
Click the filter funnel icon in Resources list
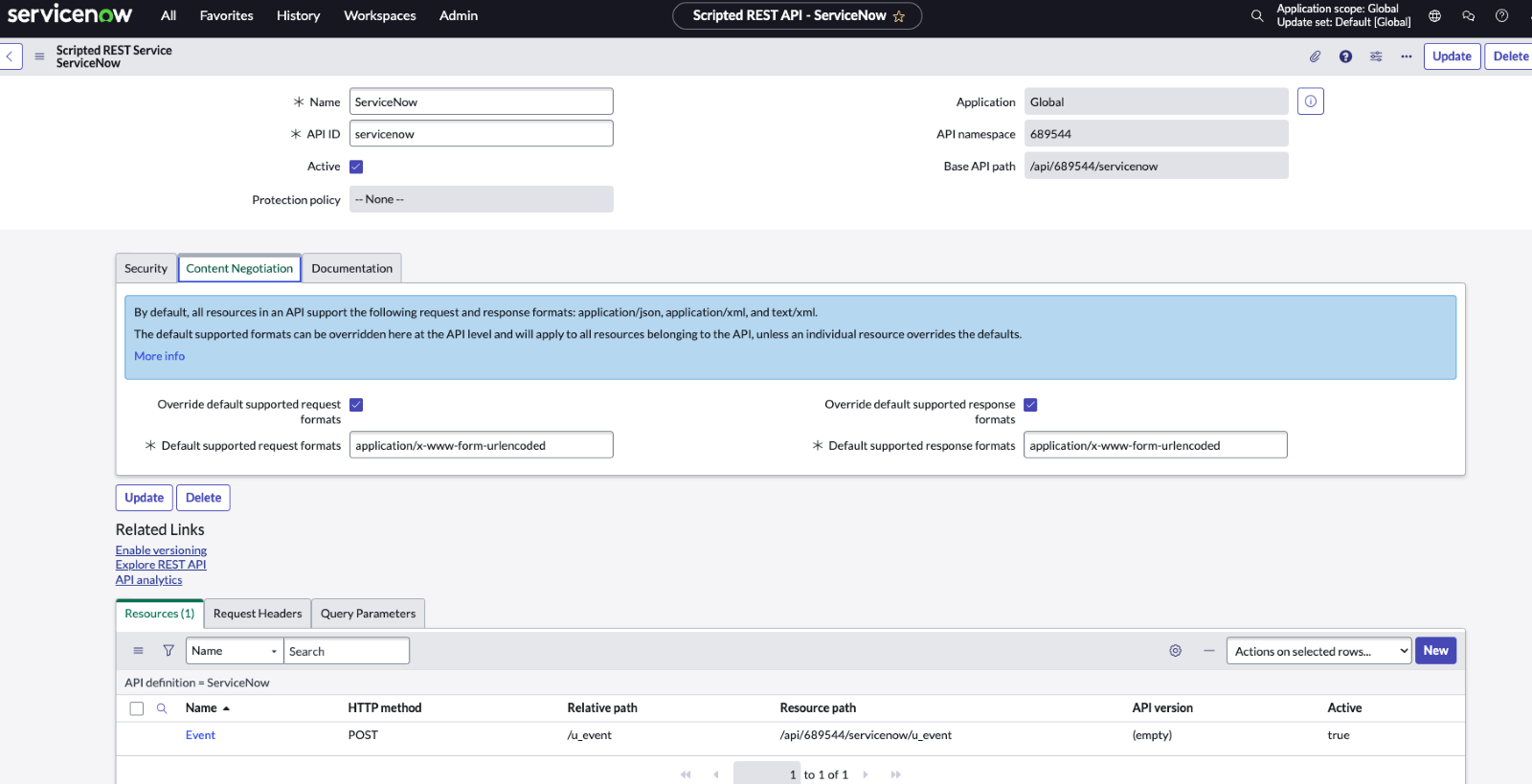pyautogui.click(x=169, y=651)
